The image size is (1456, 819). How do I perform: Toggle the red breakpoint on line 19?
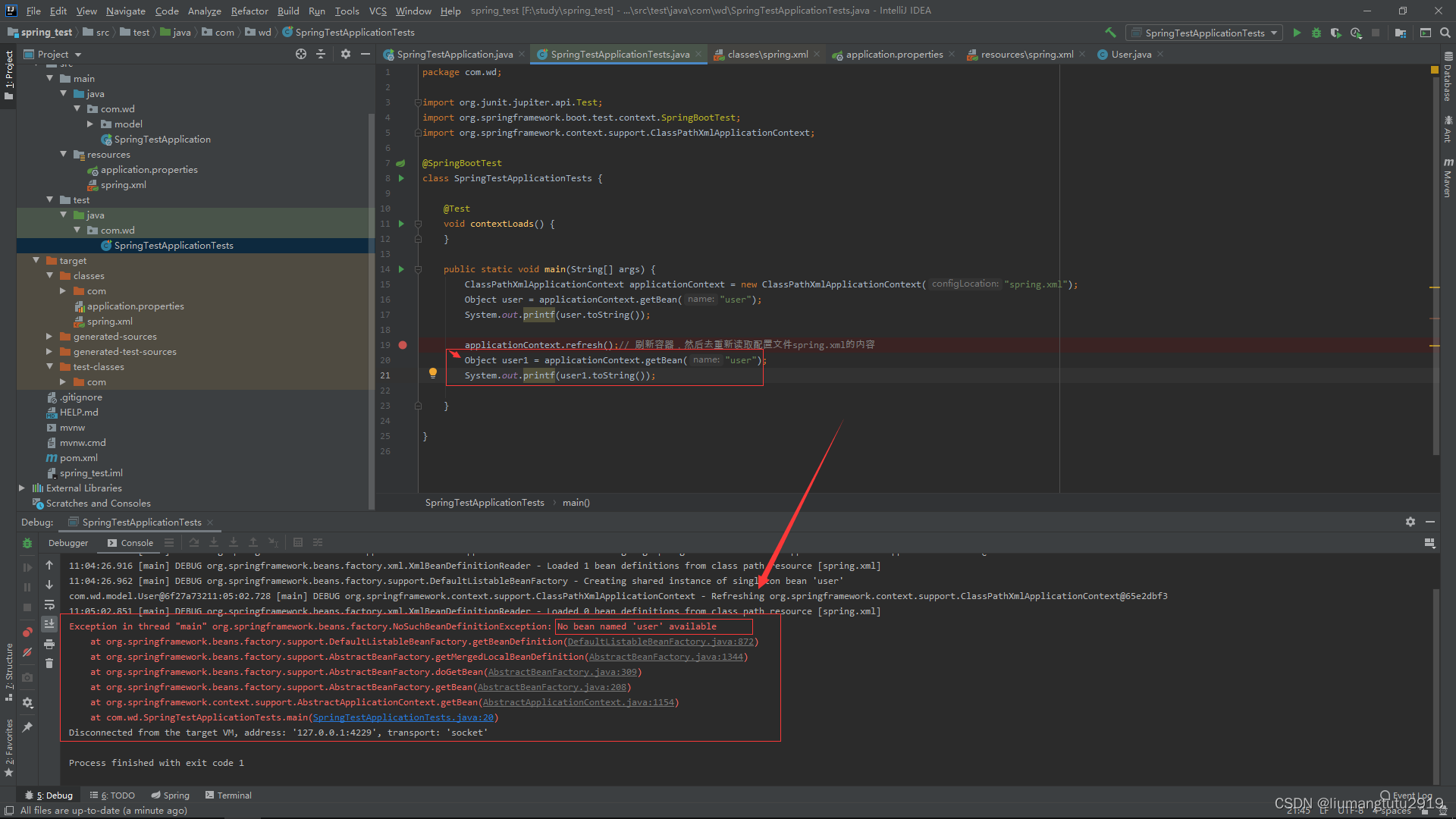pyautogui.click(x=402, y=344)
